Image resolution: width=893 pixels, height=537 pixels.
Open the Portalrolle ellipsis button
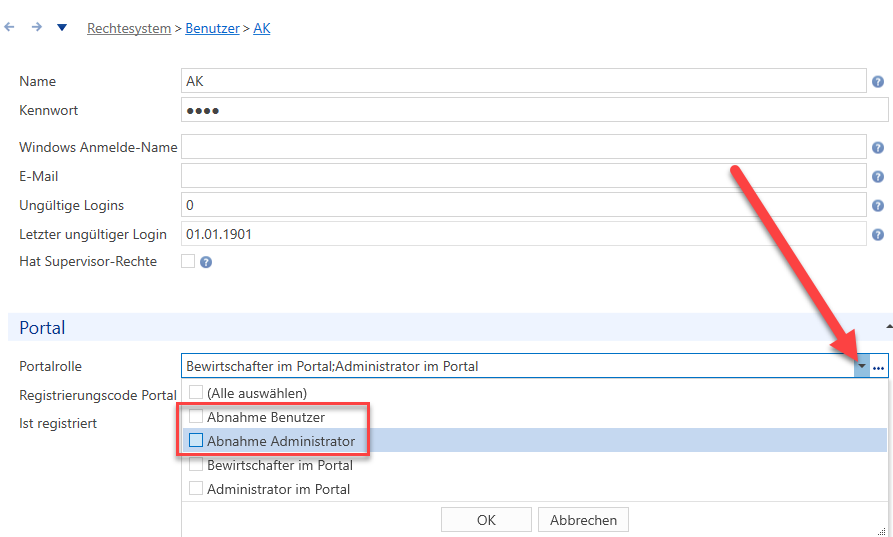click(878, 366)
